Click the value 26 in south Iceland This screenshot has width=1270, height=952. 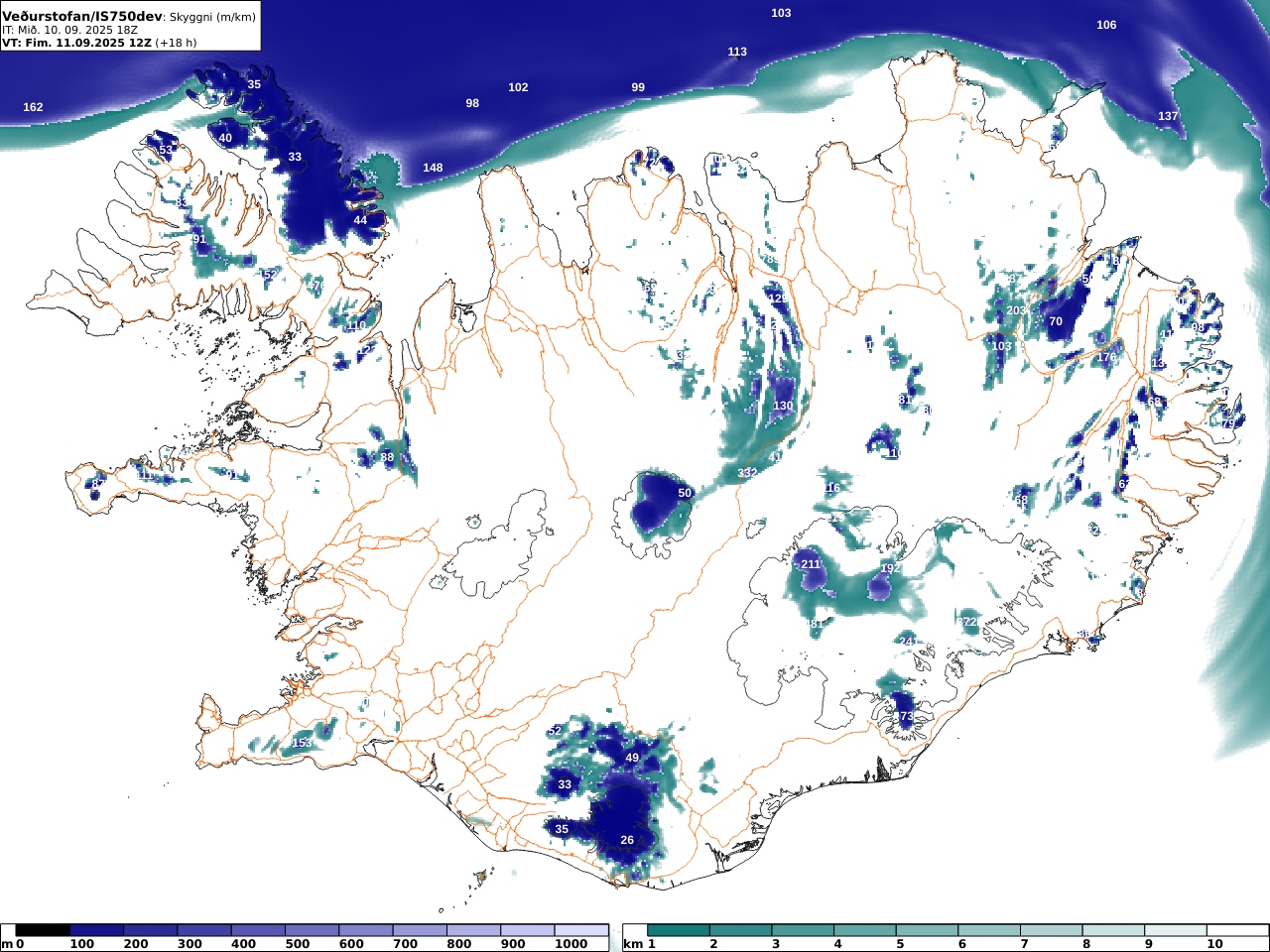click(627, 840)
